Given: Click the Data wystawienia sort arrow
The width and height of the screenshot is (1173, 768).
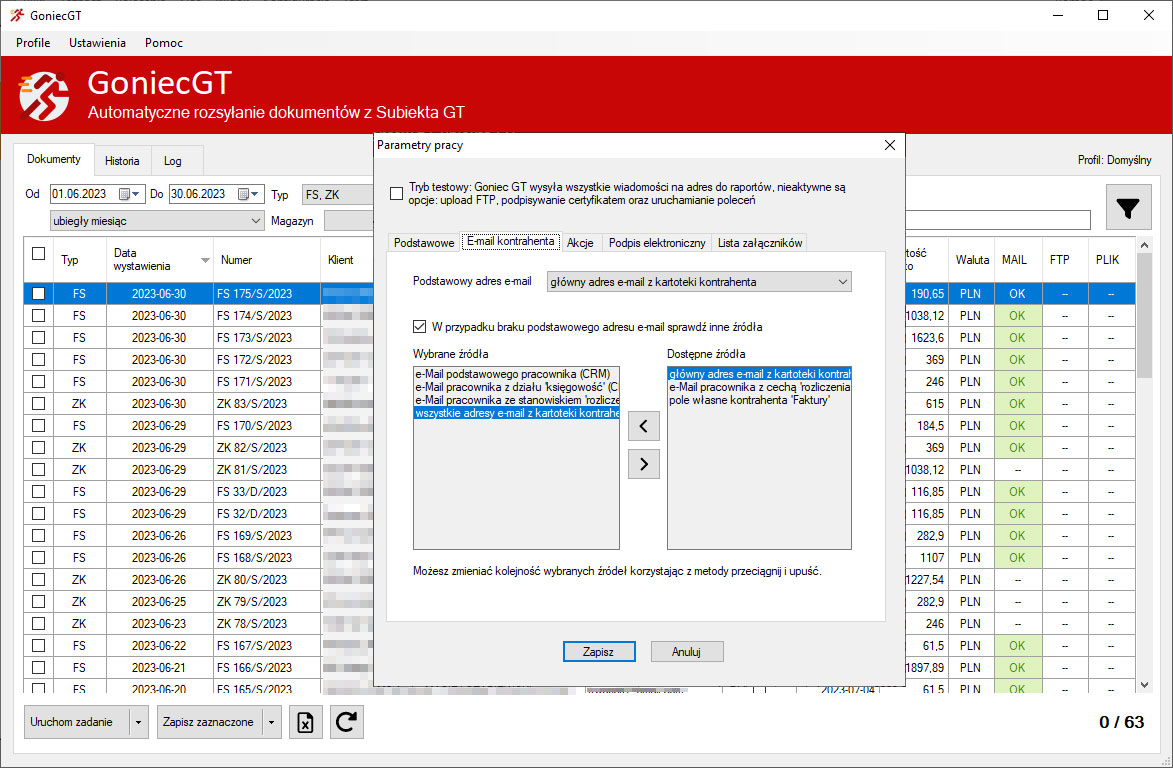Looking at the screenshot, I should pos(205,260).
